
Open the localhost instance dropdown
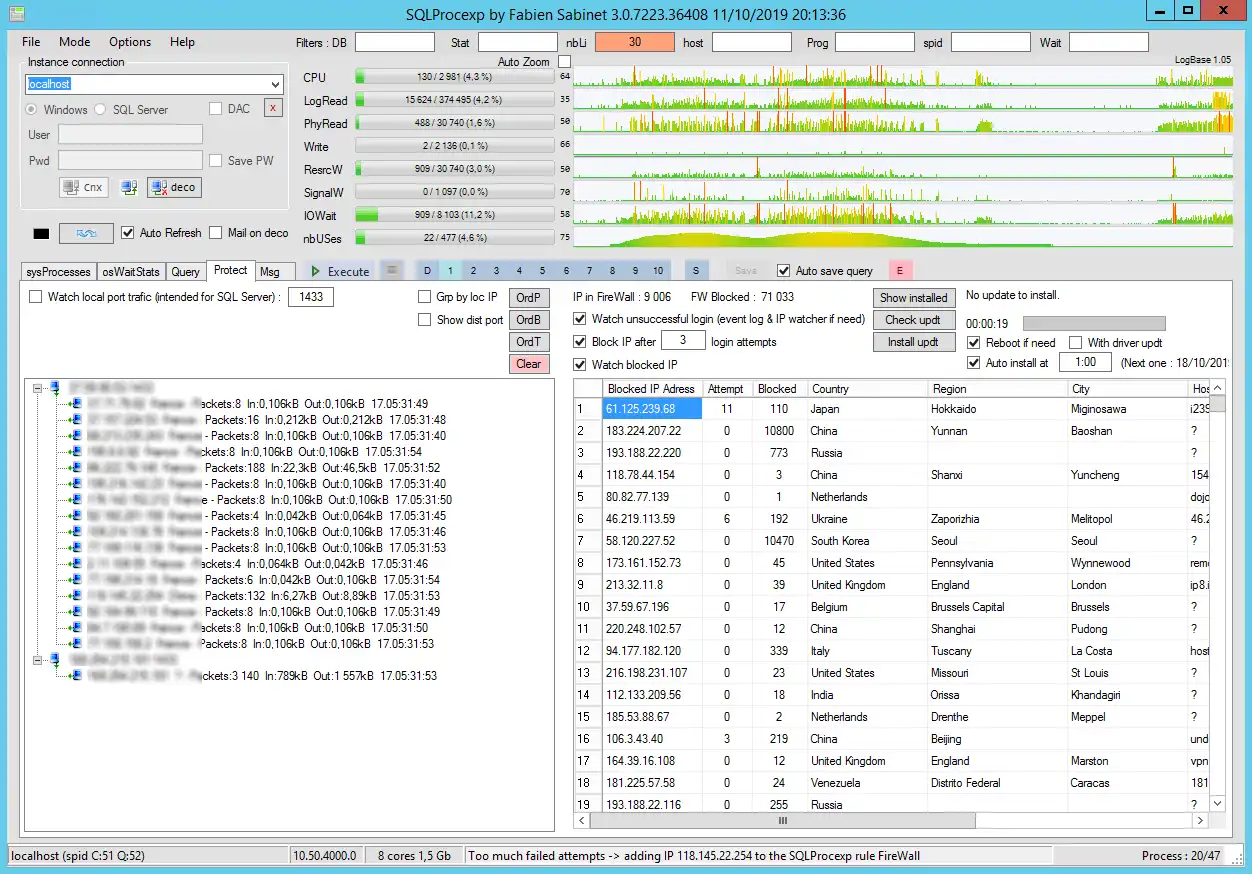tap(275, 85)
